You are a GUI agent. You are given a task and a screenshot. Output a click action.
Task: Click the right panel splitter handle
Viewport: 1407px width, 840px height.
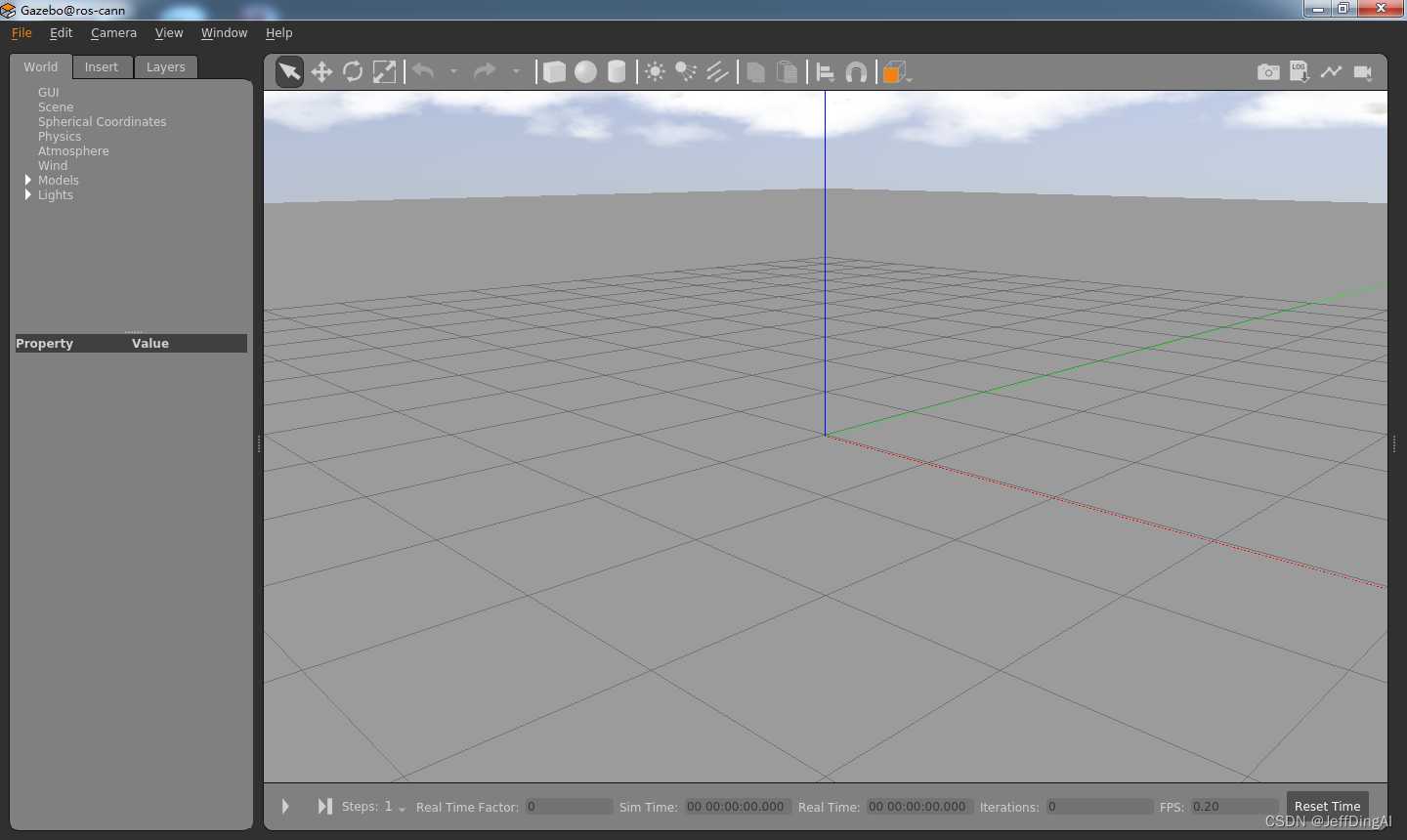(x=1394, y=443)
